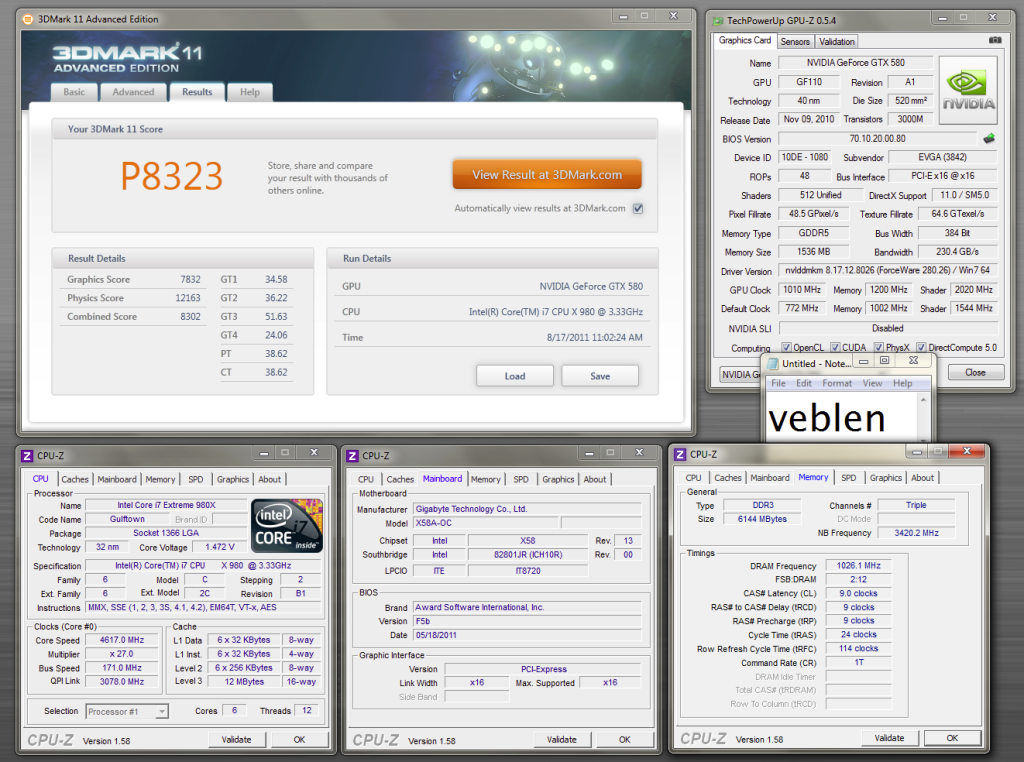Screen dimensions: 1024x762
Task: Click Validate in CPU-Z window showing memory Timings
Action: [889, 738]
